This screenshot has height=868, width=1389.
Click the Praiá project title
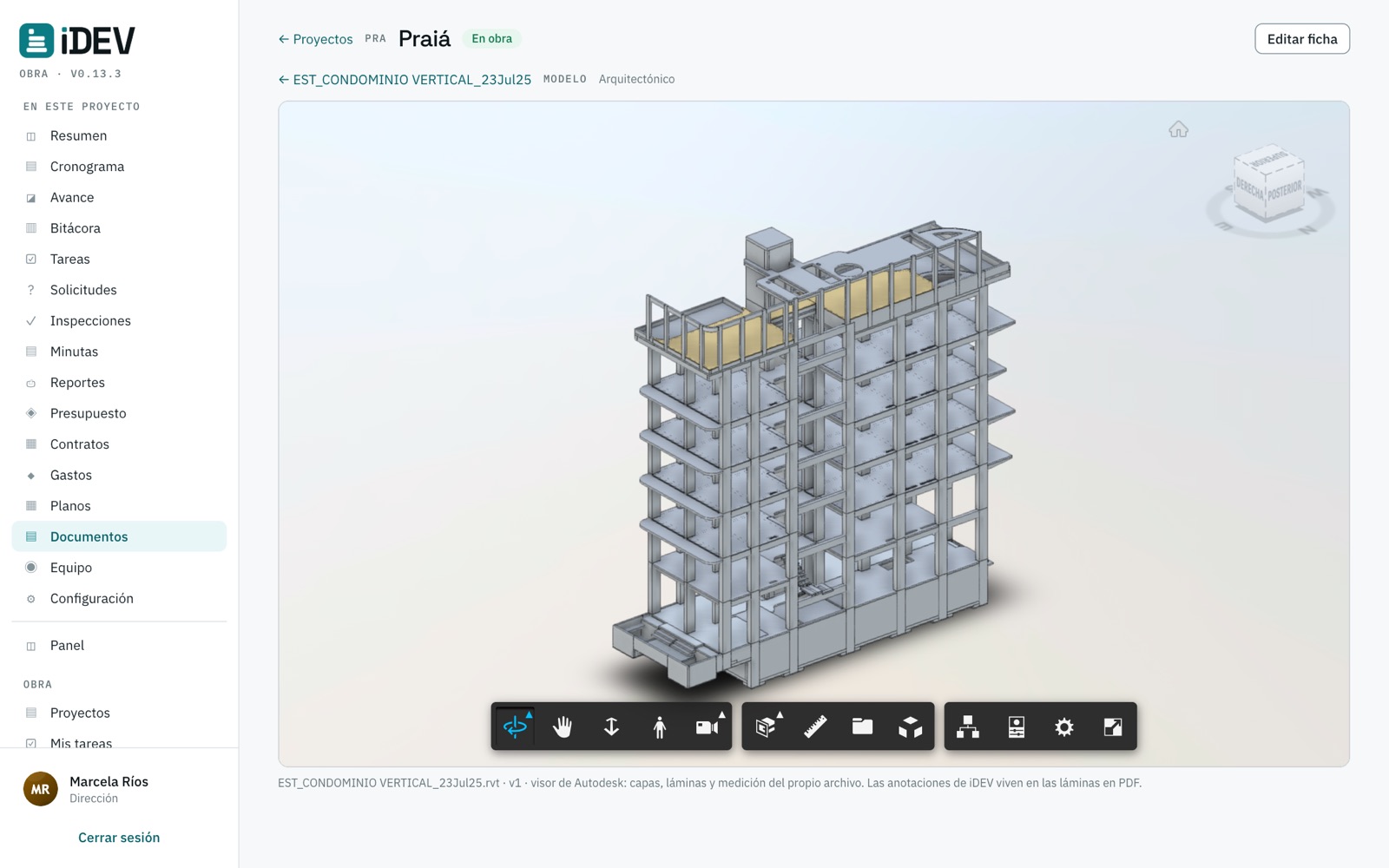(425, 38)
